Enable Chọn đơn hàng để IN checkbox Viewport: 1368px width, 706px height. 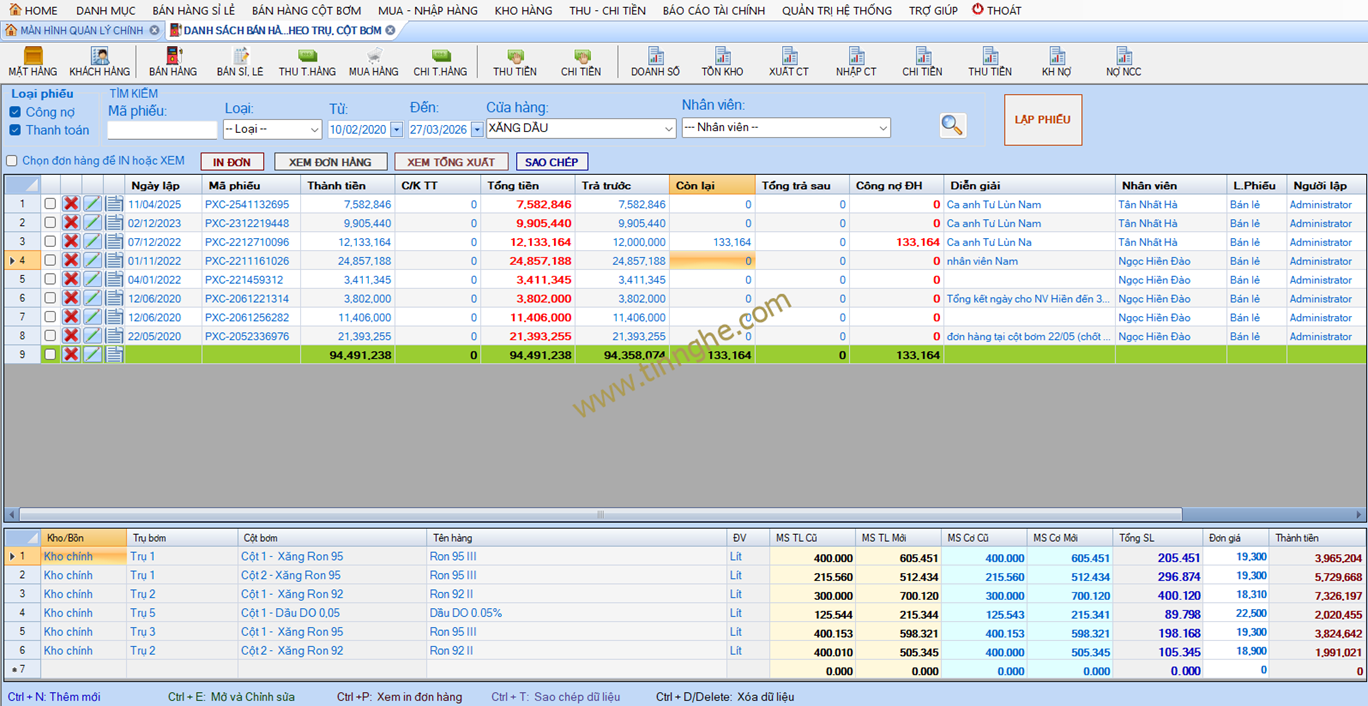12,161
